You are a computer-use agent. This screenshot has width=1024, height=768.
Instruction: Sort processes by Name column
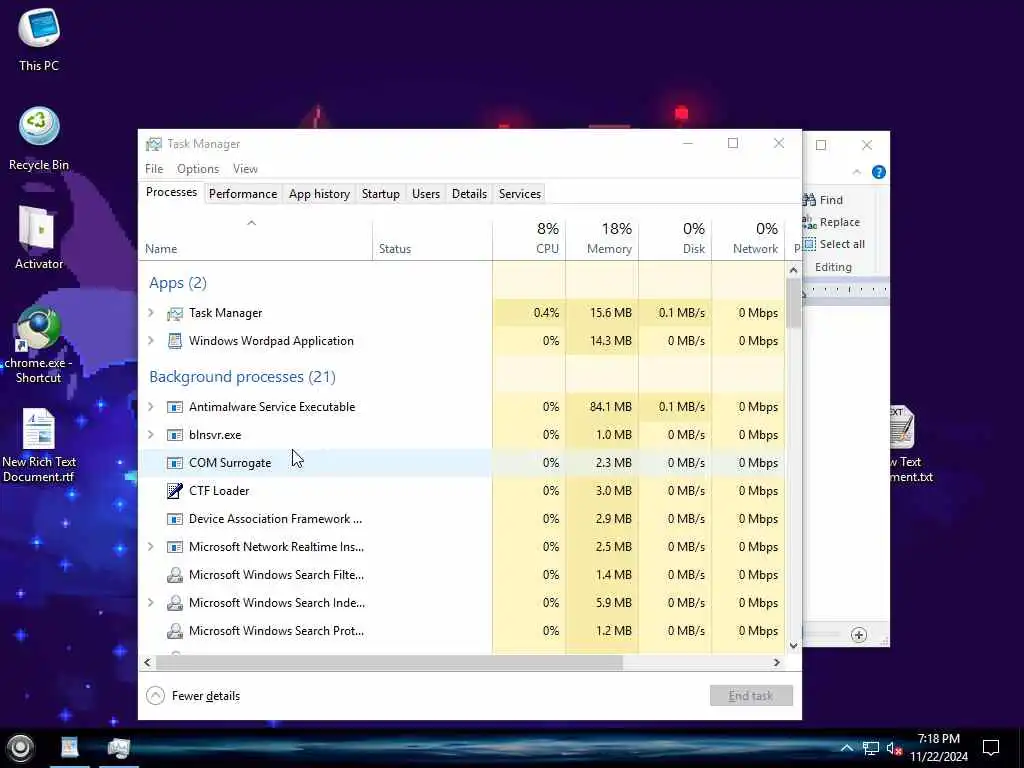pos(255,238)
